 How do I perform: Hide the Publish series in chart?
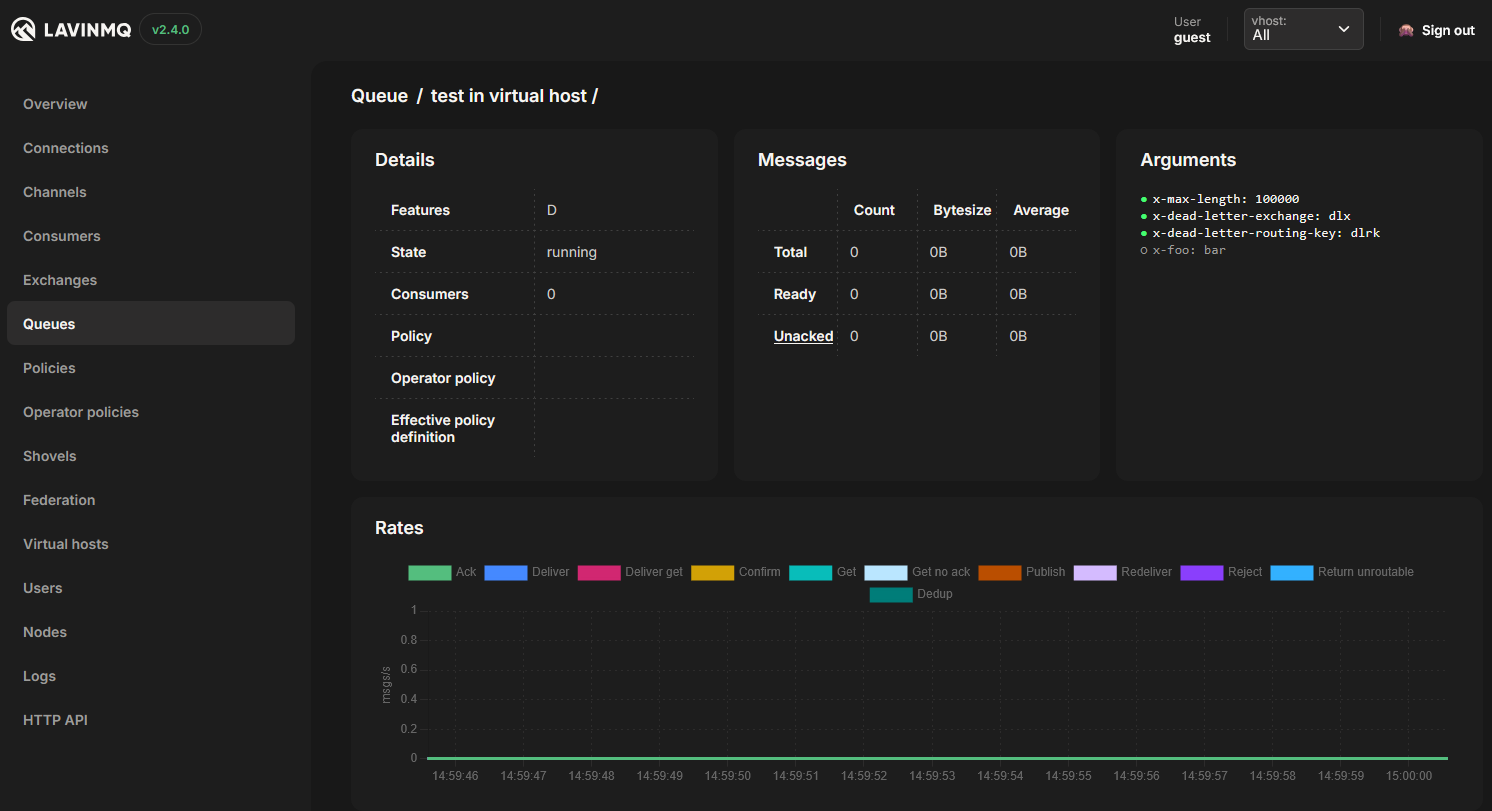1022,572
